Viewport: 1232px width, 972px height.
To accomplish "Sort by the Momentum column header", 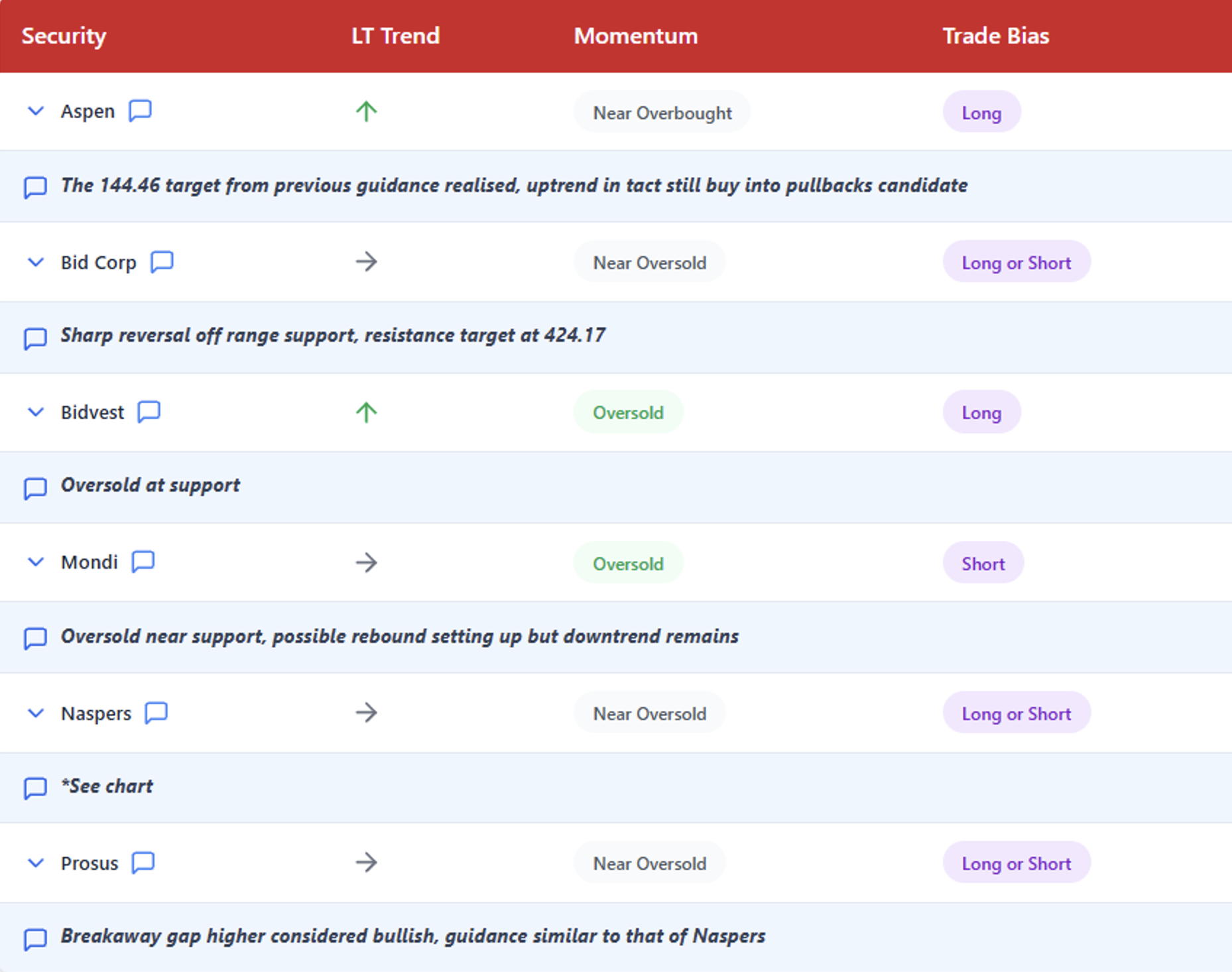I will click(635, 36).
